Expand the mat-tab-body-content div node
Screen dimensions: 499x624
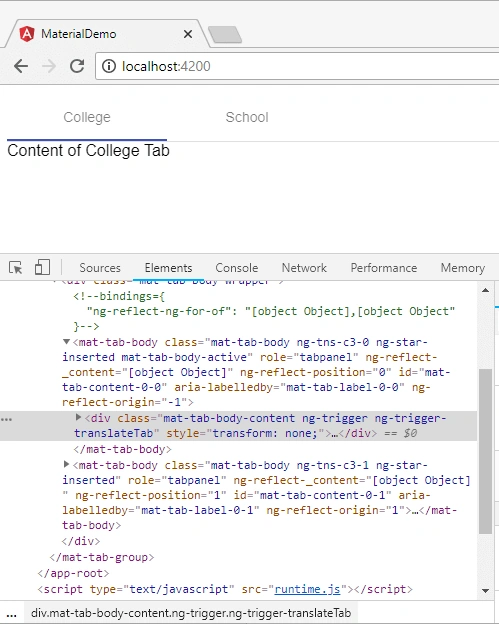pyautogui.click(x=78, y=417)
